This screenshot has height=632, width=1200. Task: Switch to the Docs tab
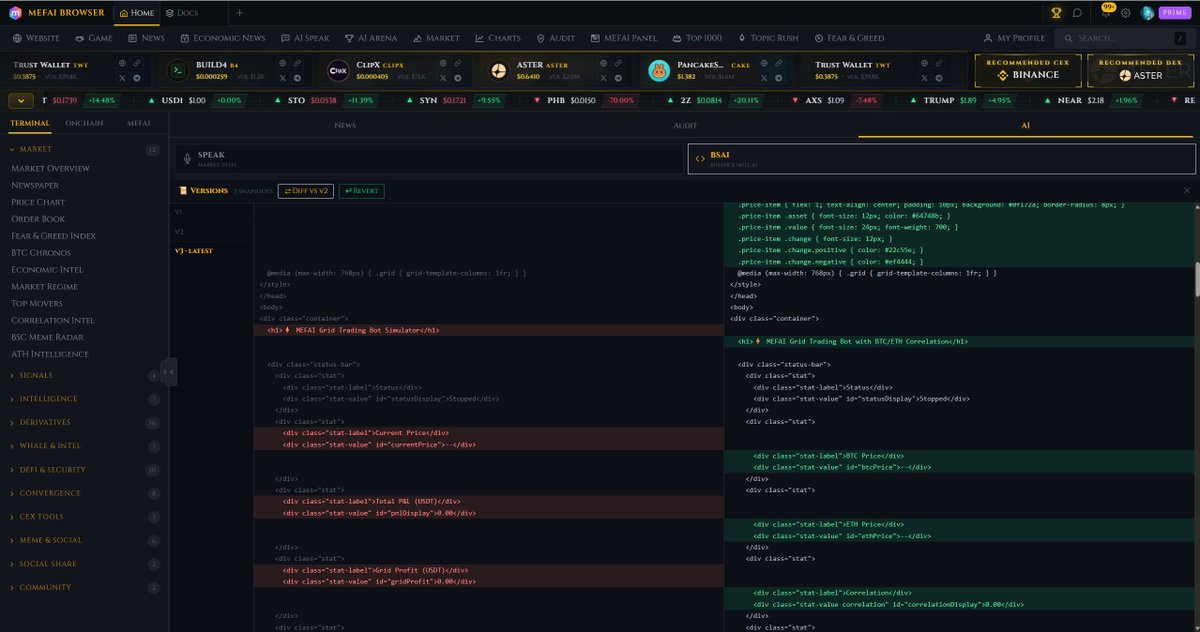[x=182, y=13]
